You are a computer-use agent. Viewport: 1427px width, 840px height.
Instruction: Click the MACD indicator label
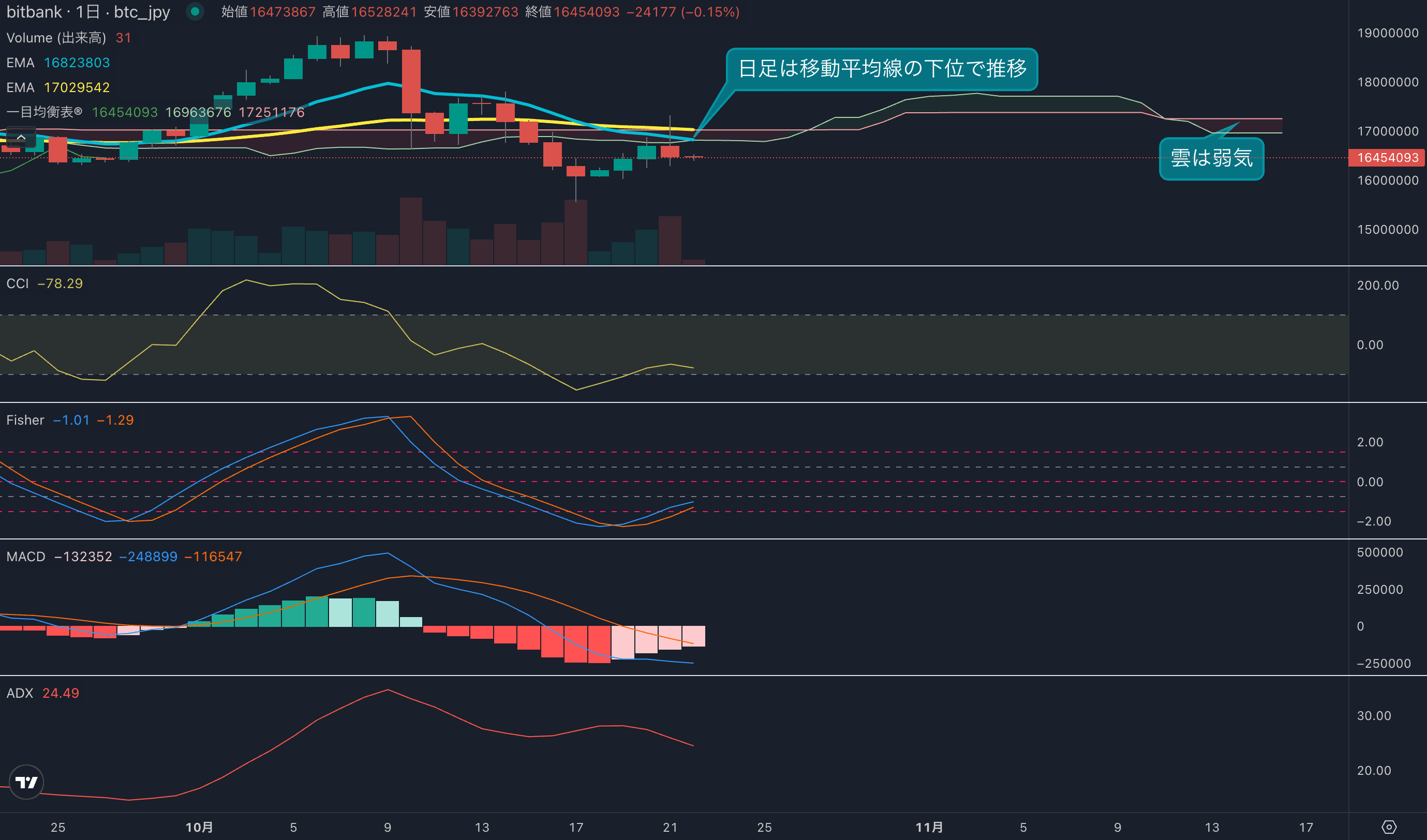(25, 557)
